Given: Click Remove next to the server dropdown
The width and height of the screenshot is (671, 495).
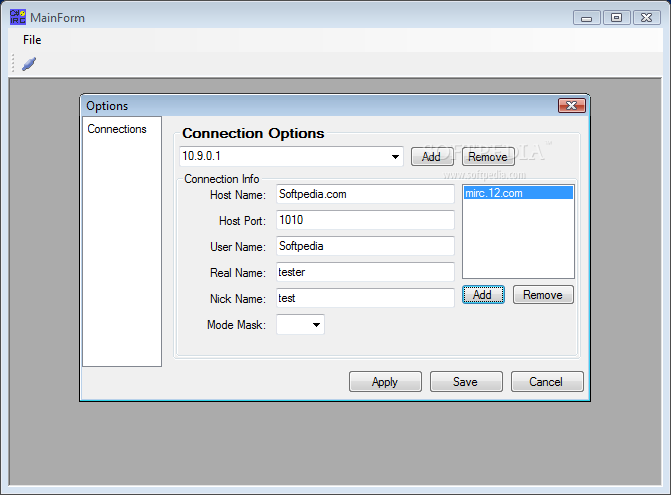Looking at the screenshot, I should point(488,157).
